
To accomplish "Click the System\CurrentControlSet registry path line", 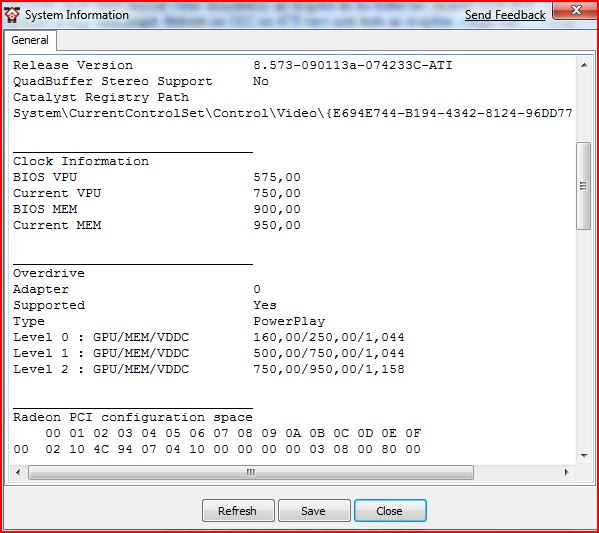I will [293, 113].
